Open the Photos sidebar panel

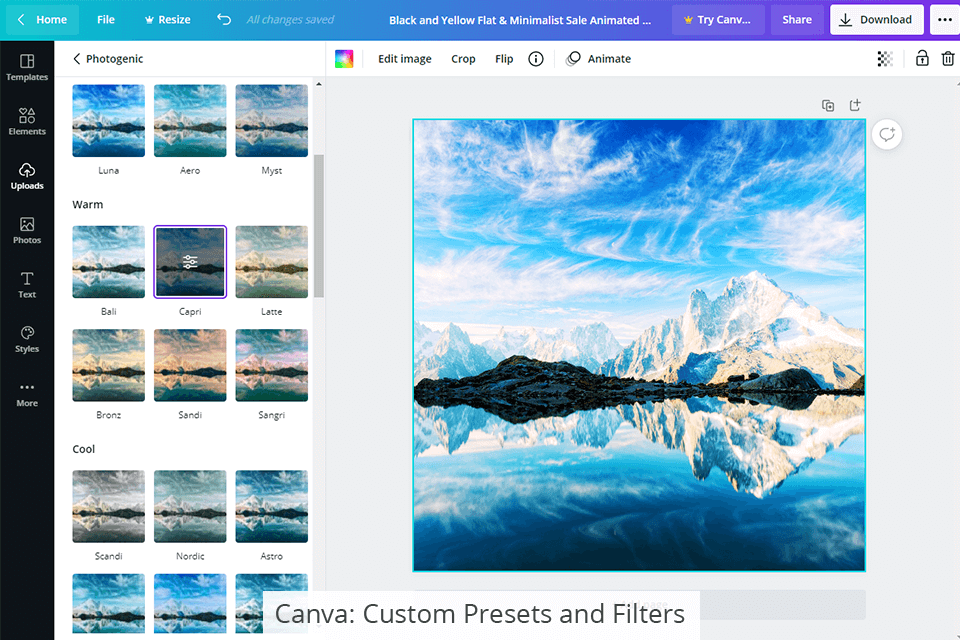click(27, 231)
